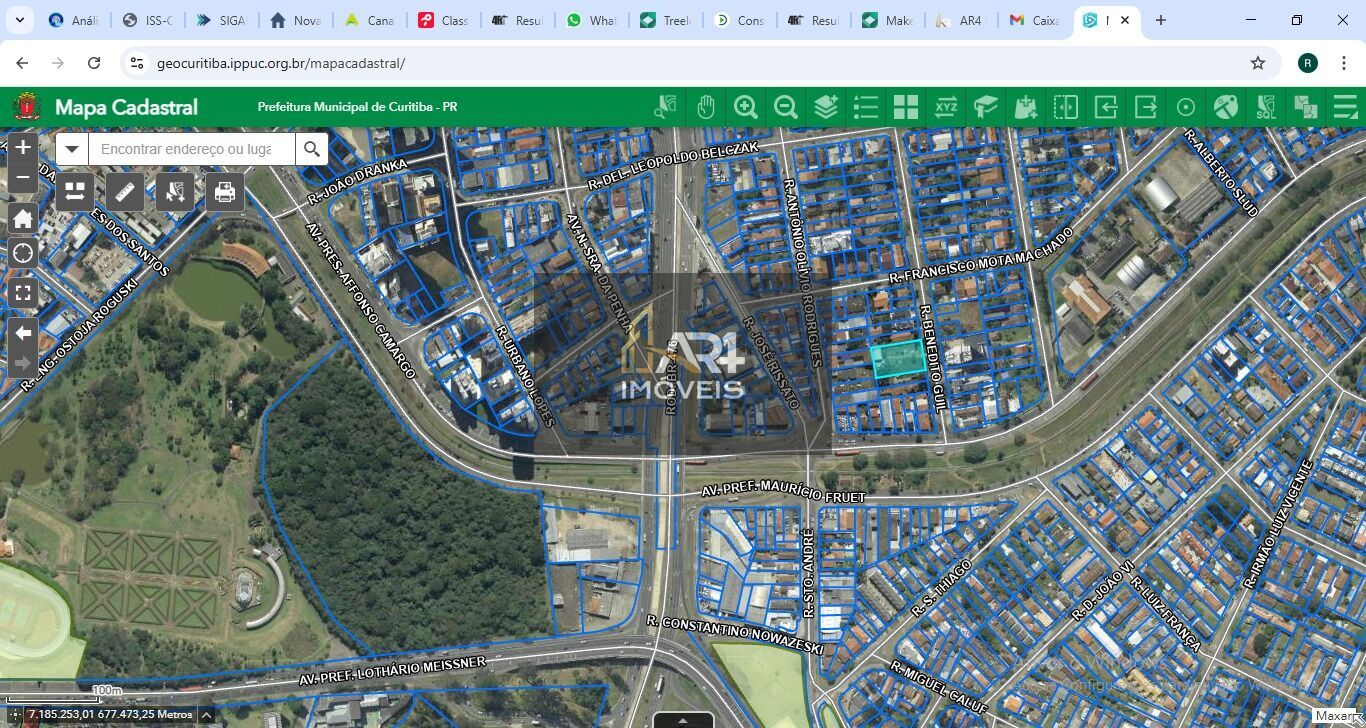This screenshot has height=728, width=1366.
Task: Open the XYZ coordinate conversion tool
Action: tap(946, 107)
